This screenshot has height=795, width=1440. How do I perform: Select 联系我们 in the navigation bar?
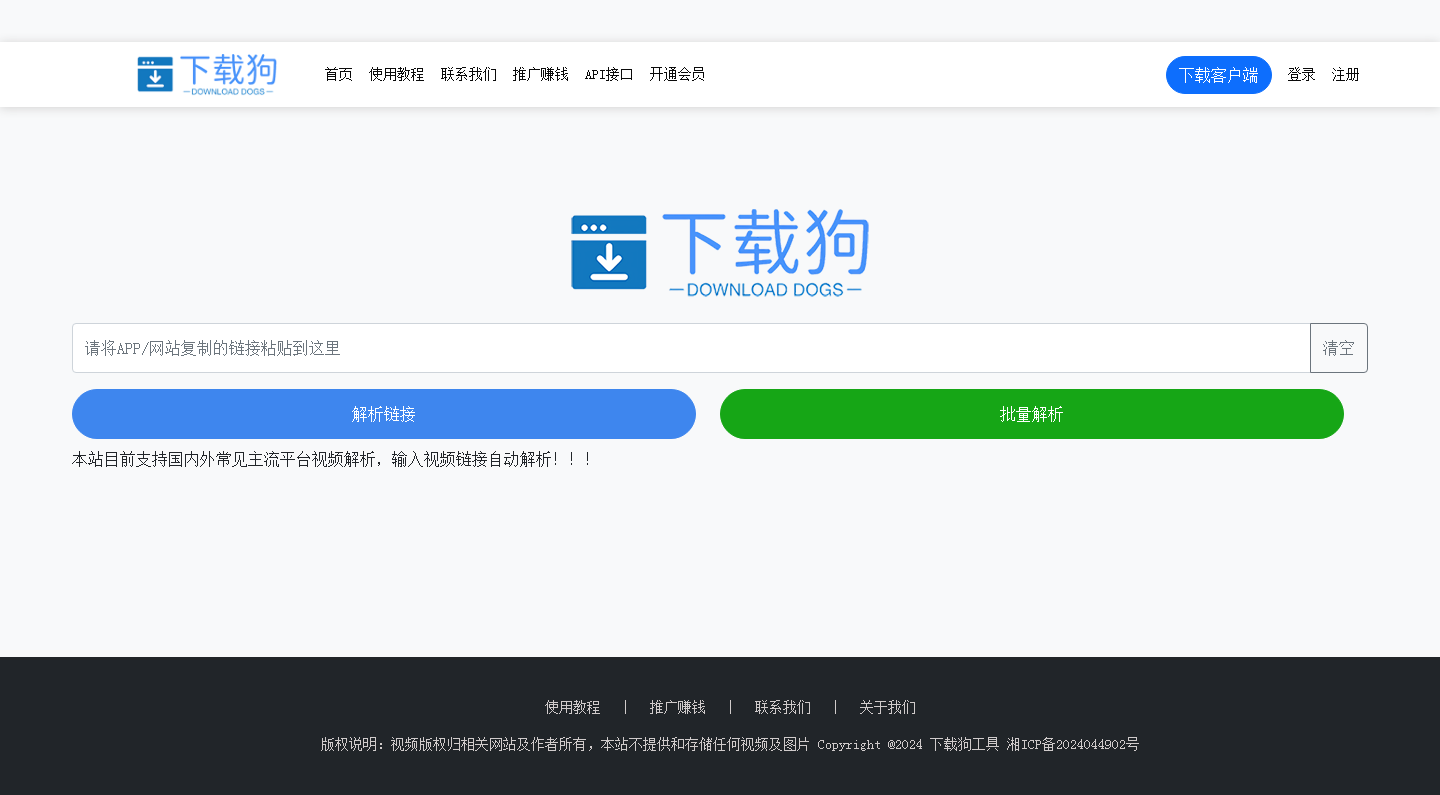[x=469, y=74]
